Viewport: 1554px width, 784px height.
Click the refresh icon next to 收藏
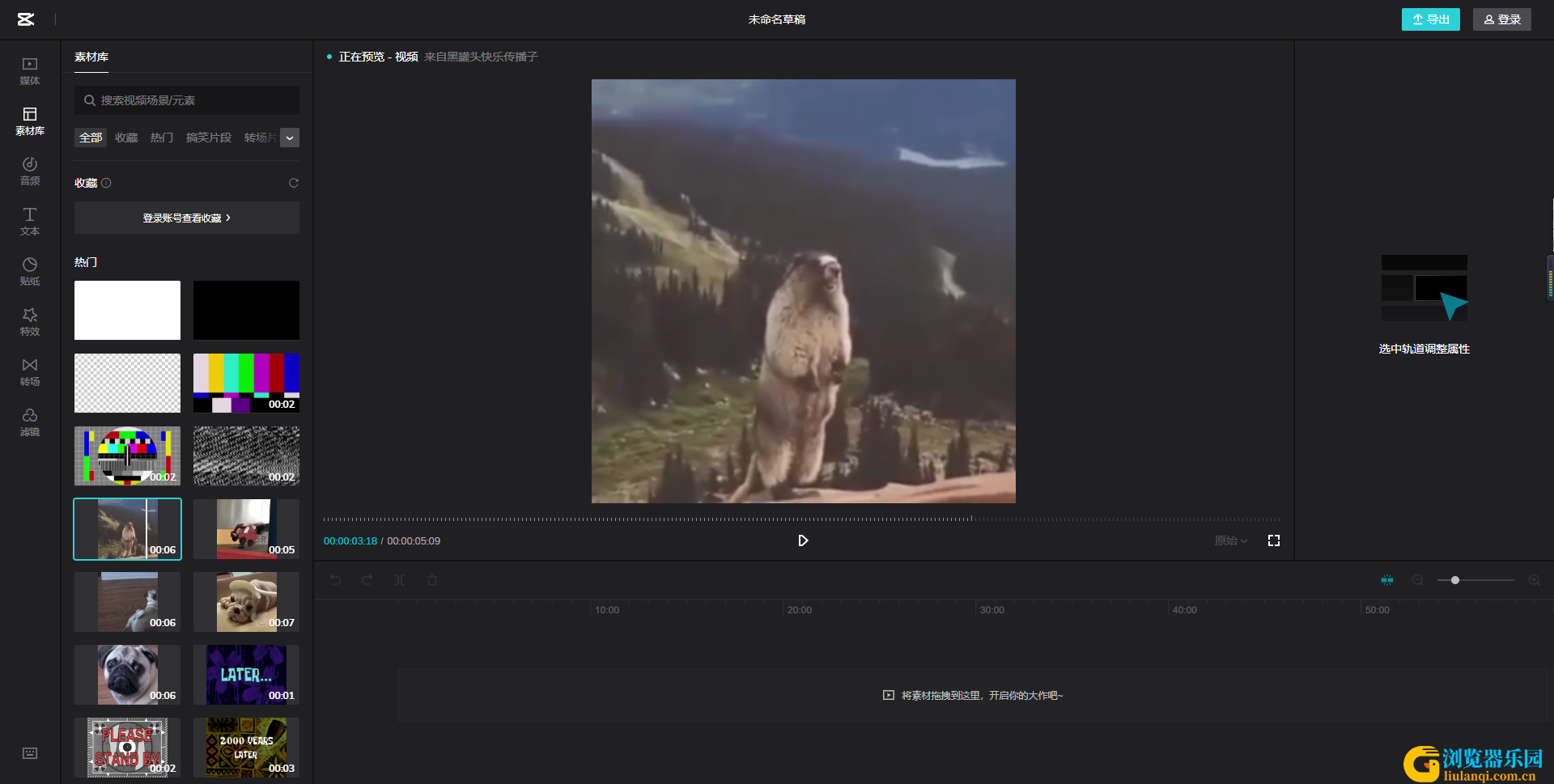[294, 183]
